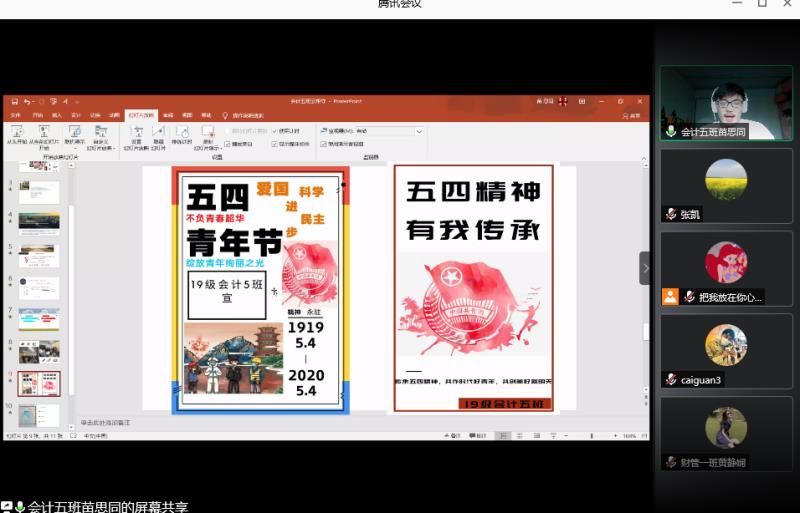
Task: Start slideshow from current slide (从当前幻灯片开始)
Action: click(44, 137)
